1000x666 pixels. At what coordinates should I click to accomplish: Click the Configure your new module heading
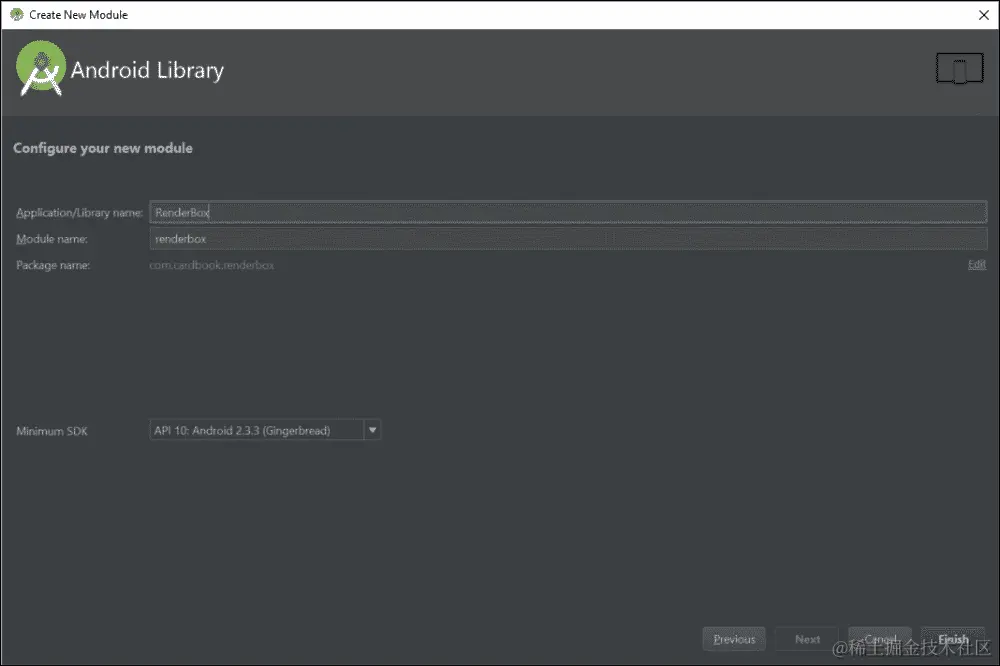tap(103, 147)
